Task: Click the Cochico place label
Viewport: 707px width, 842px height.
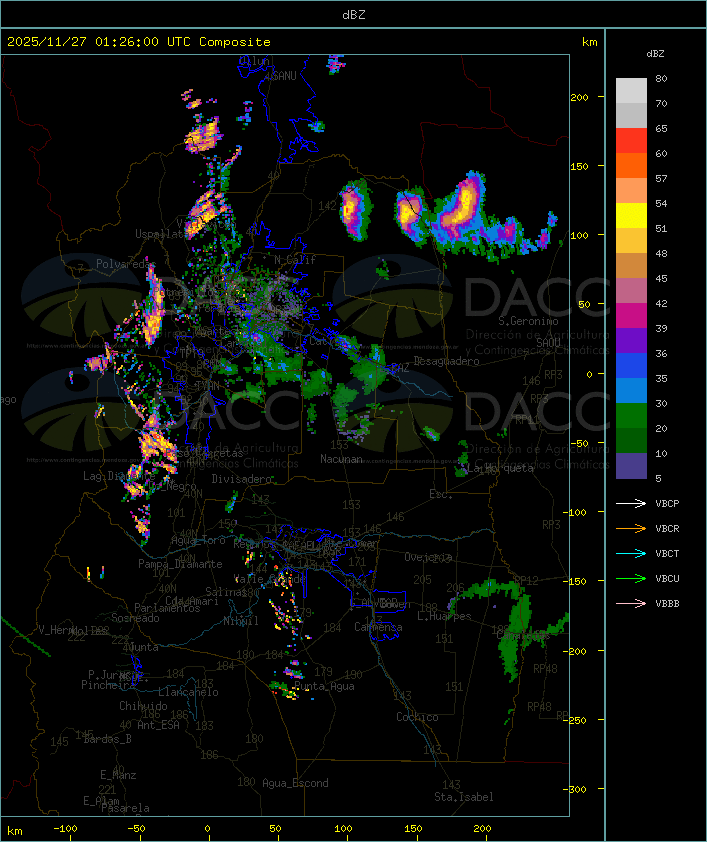Action: coord(417,717)
